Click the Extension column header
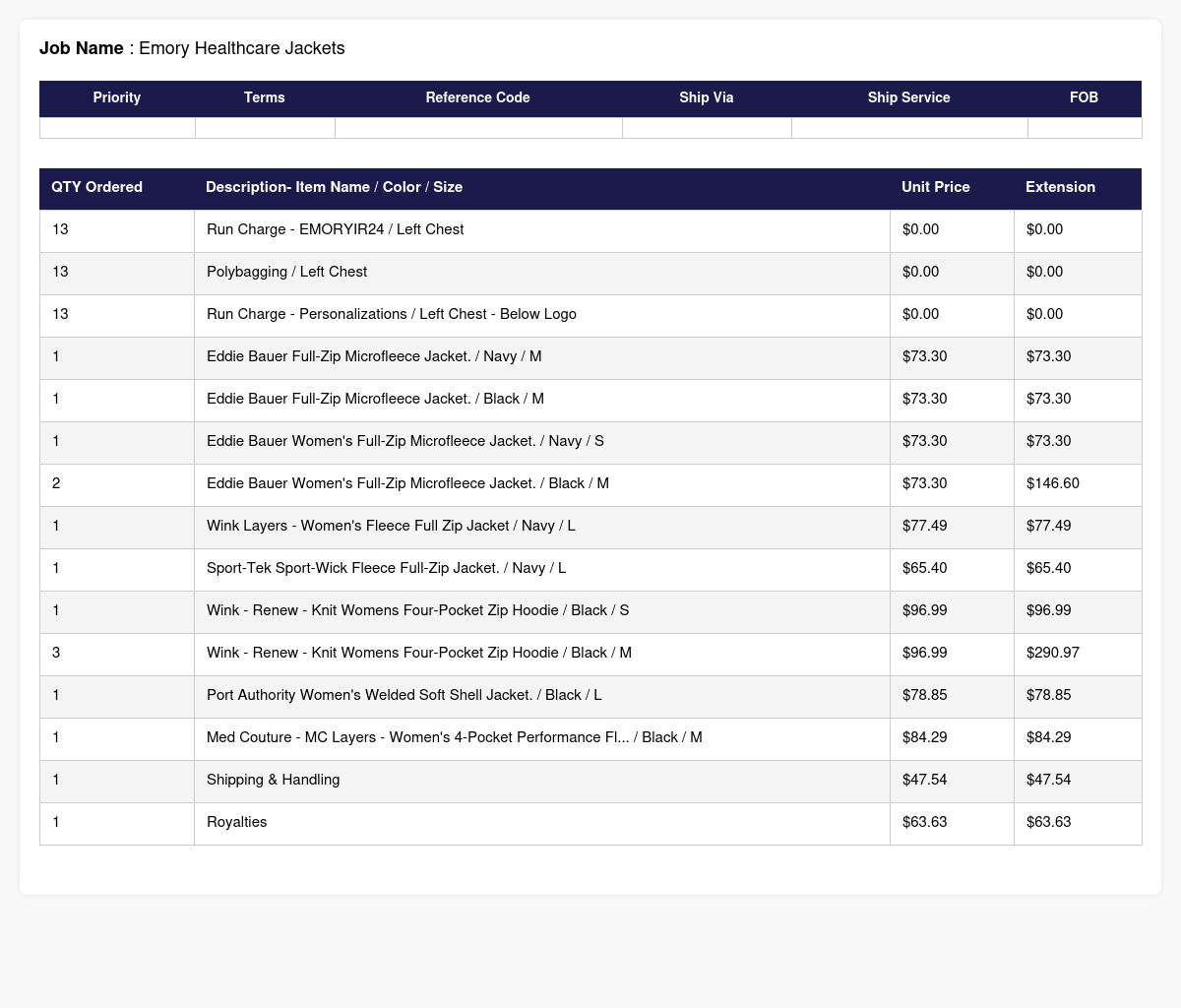Viewport: 1181px width, 1008px height. coord(1078,187)
